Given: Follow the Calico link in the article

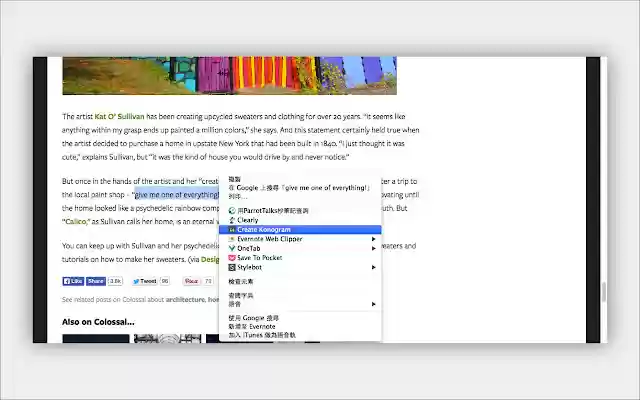Looking at the screenshot, I should (x=76, y=221).
